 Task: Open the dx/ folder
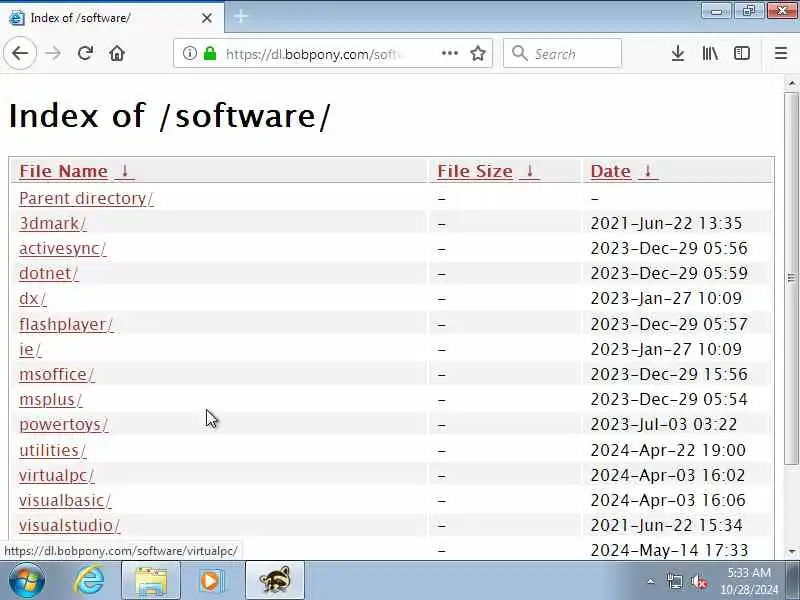coord(33,298)
